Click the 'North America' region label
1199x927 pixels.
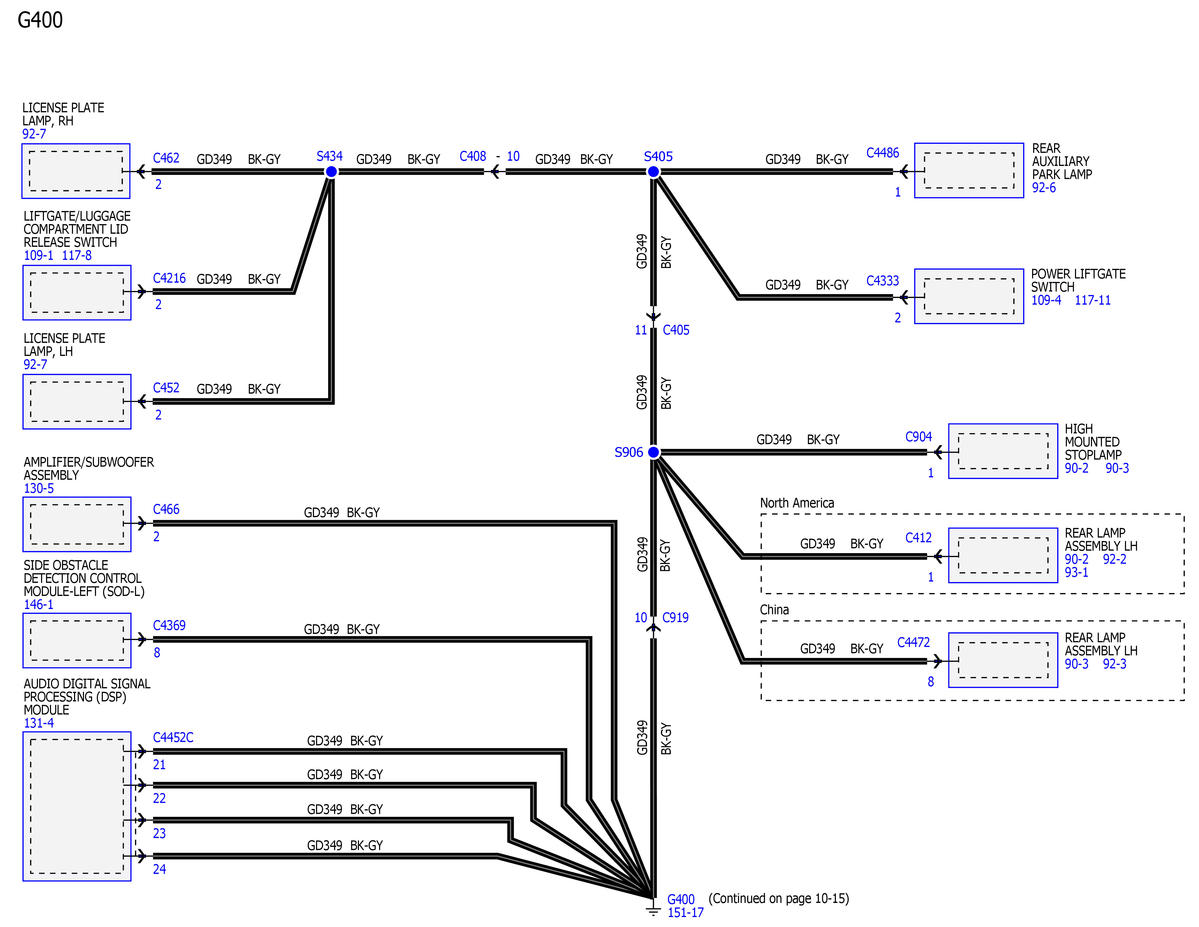[x=797, y=503]
